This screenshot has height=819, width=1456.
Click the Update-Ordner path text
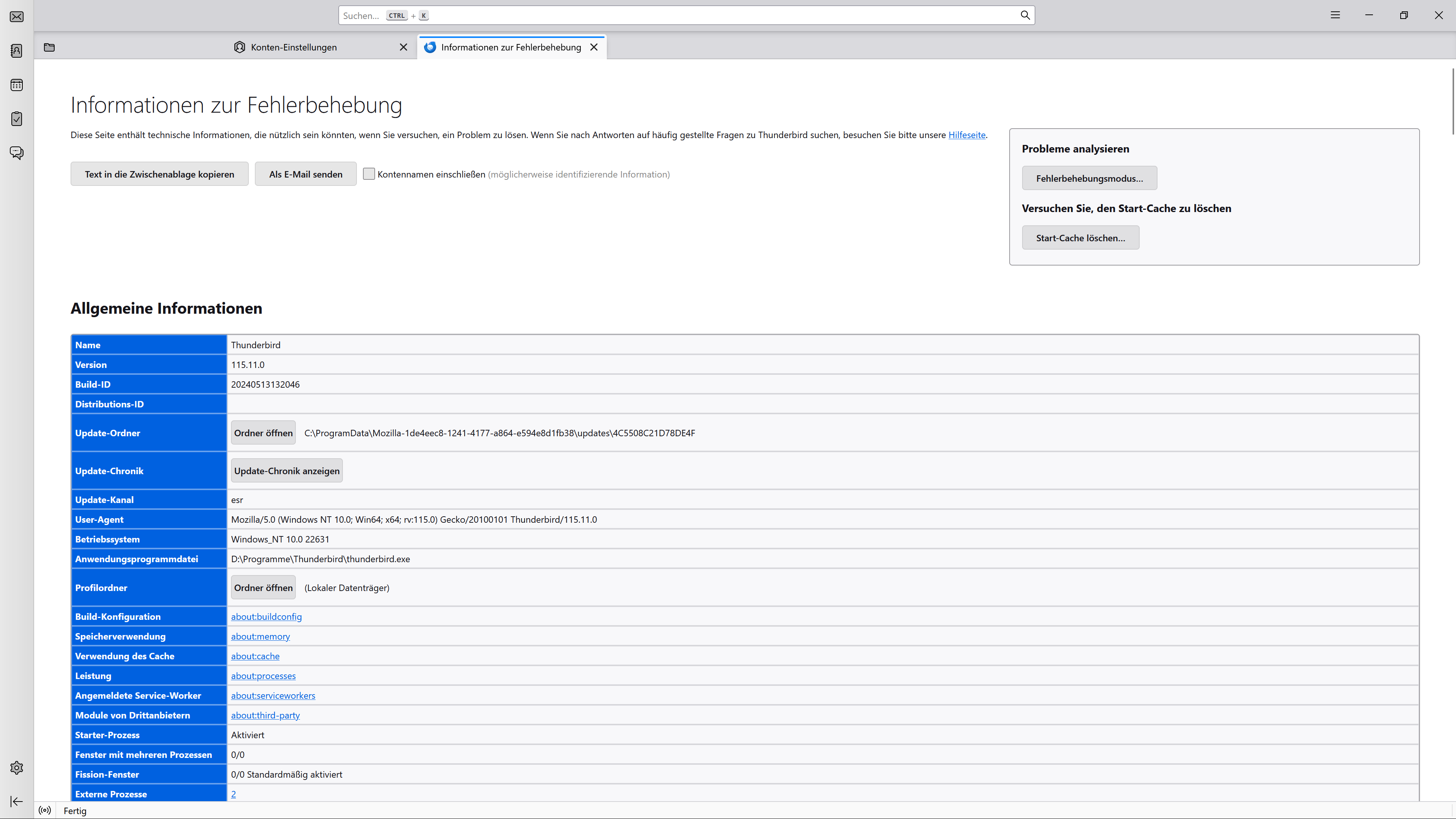(x=499, y=433)
